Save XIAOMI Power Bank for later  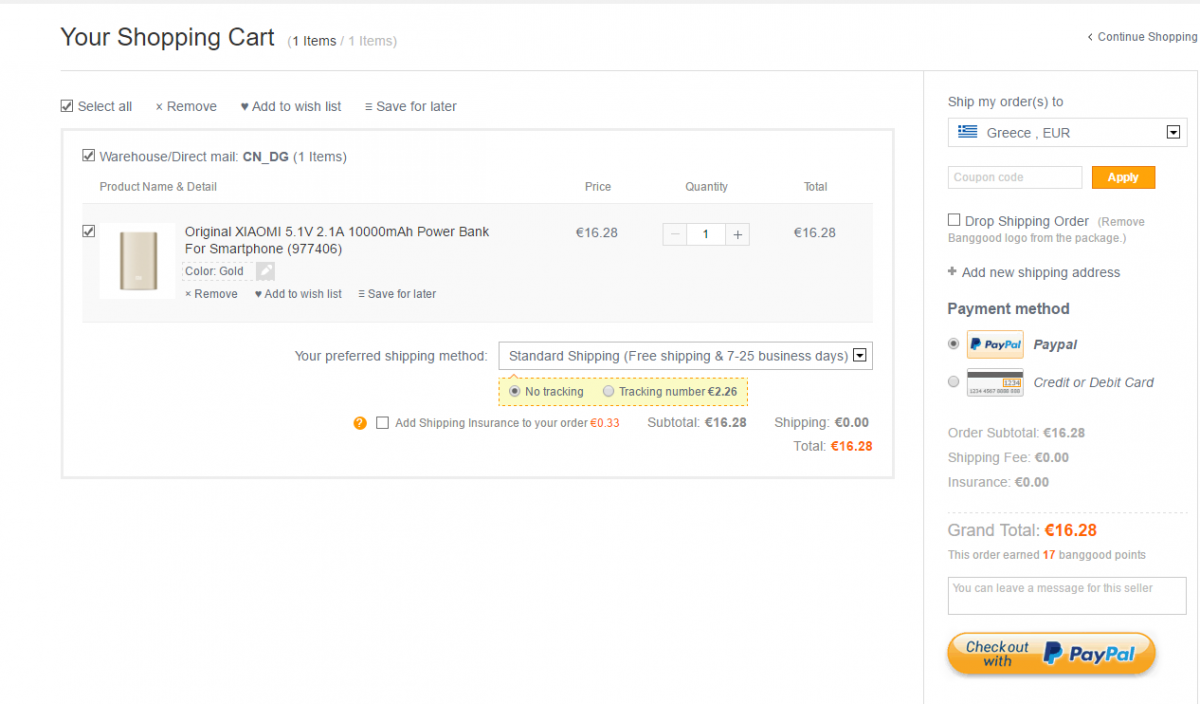[397, 294]
